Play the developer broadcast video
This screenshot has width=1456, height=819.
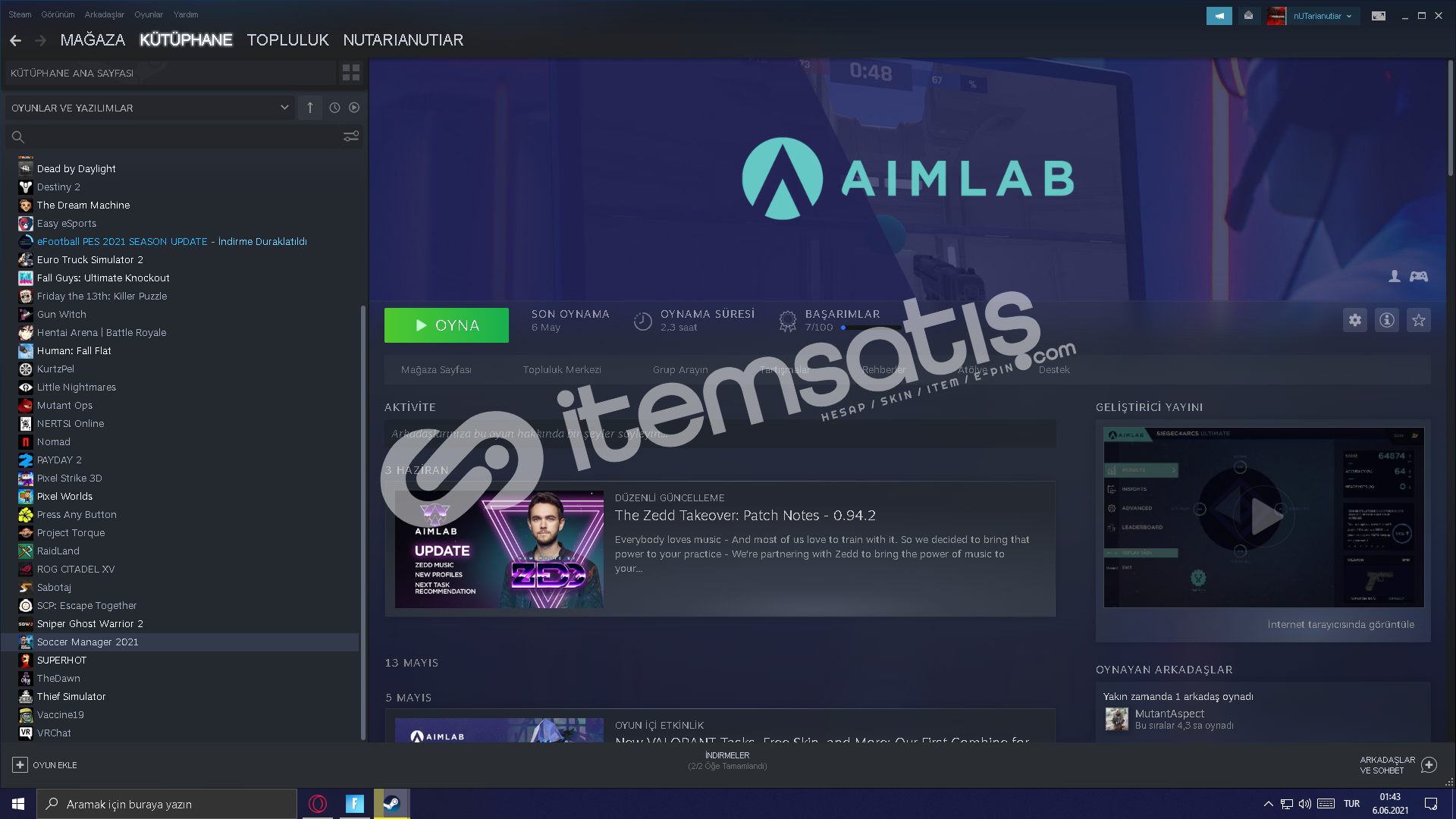pyautogui.click(x=1263, y=517)
